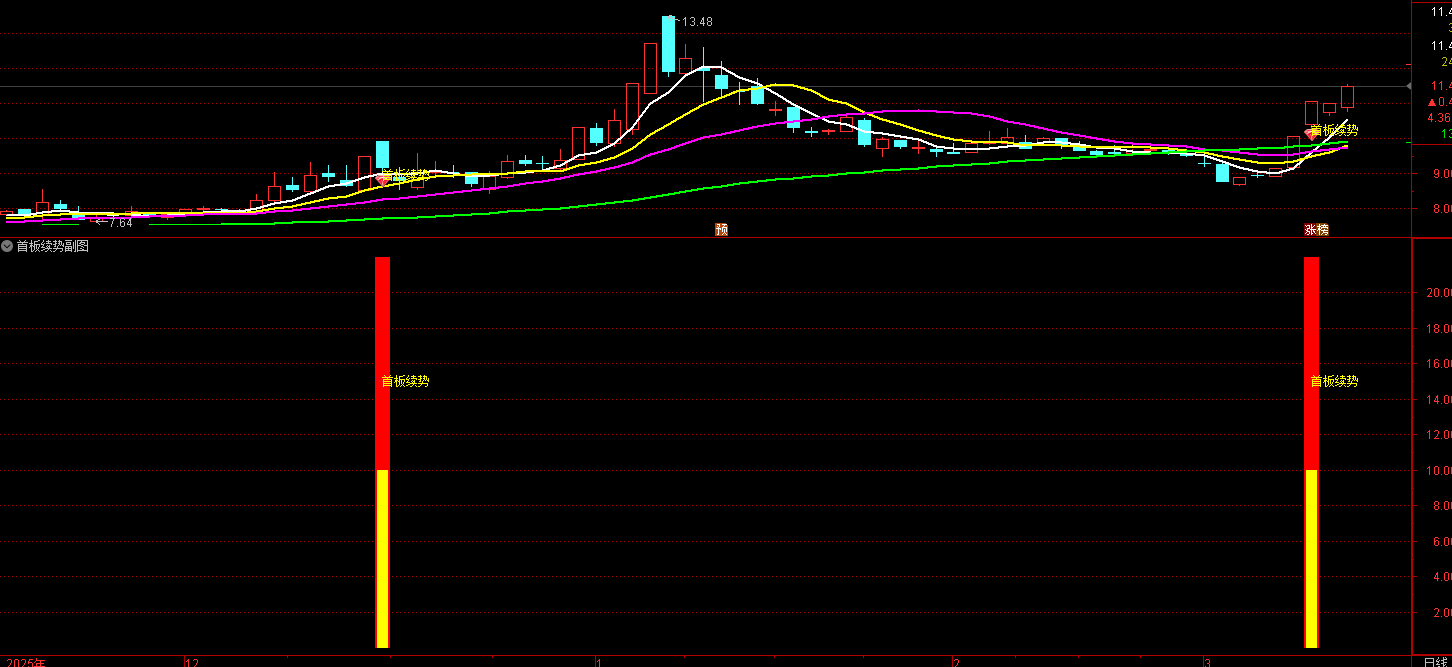Viewport: 1452px width, 667px height.
Task: Click the 首板续势副图 sub-chart title
Action: 52,246
